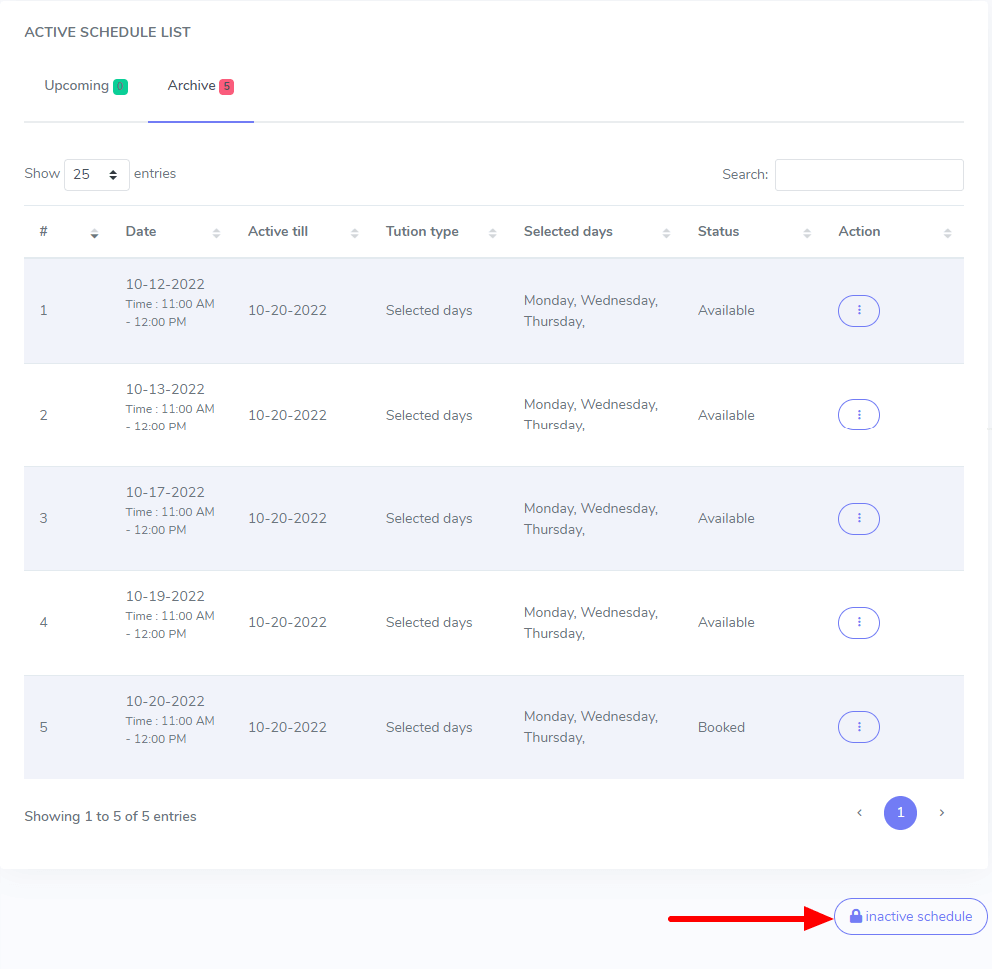Open the Show entries count dropdown
992x969 pixels.
click(x=96, y=174)
